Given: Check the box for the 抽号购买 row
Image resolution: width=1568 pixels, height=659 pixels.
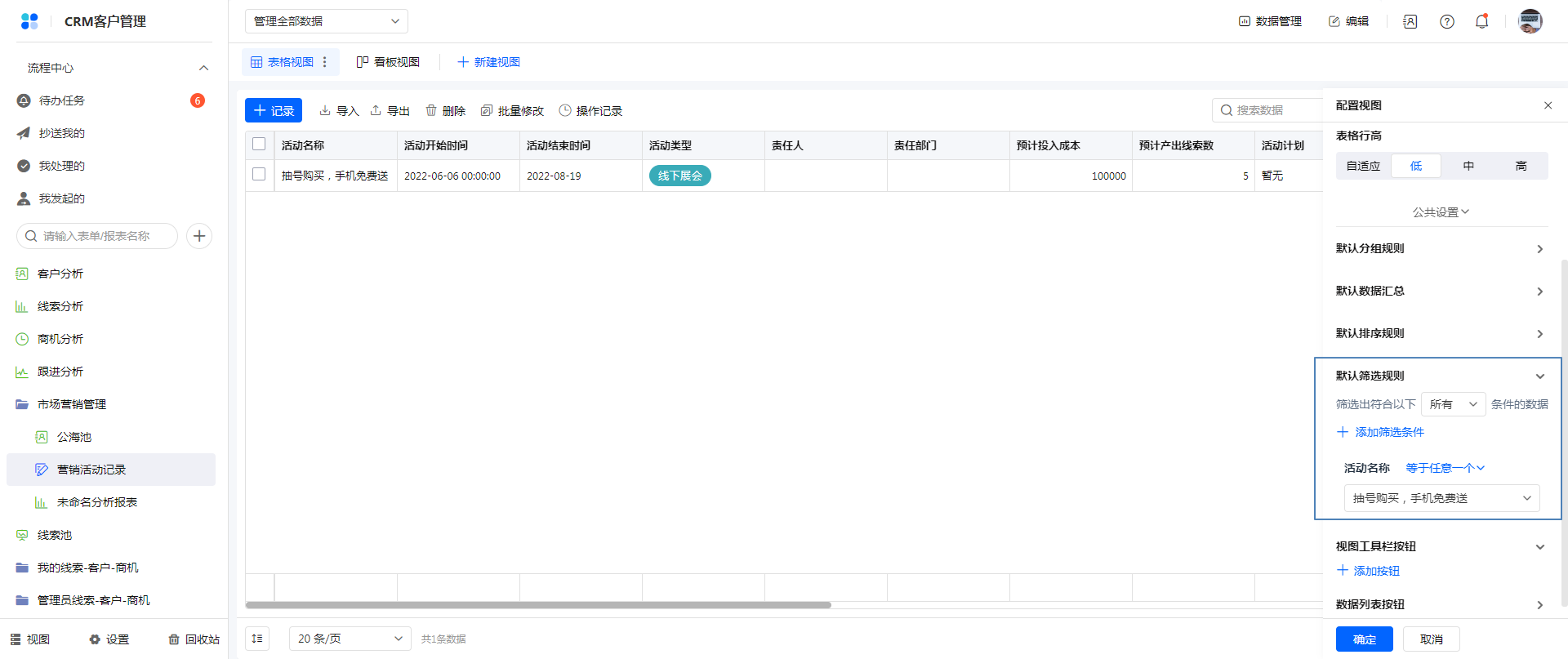Looking at the screenshot, I should coord(259,175).
